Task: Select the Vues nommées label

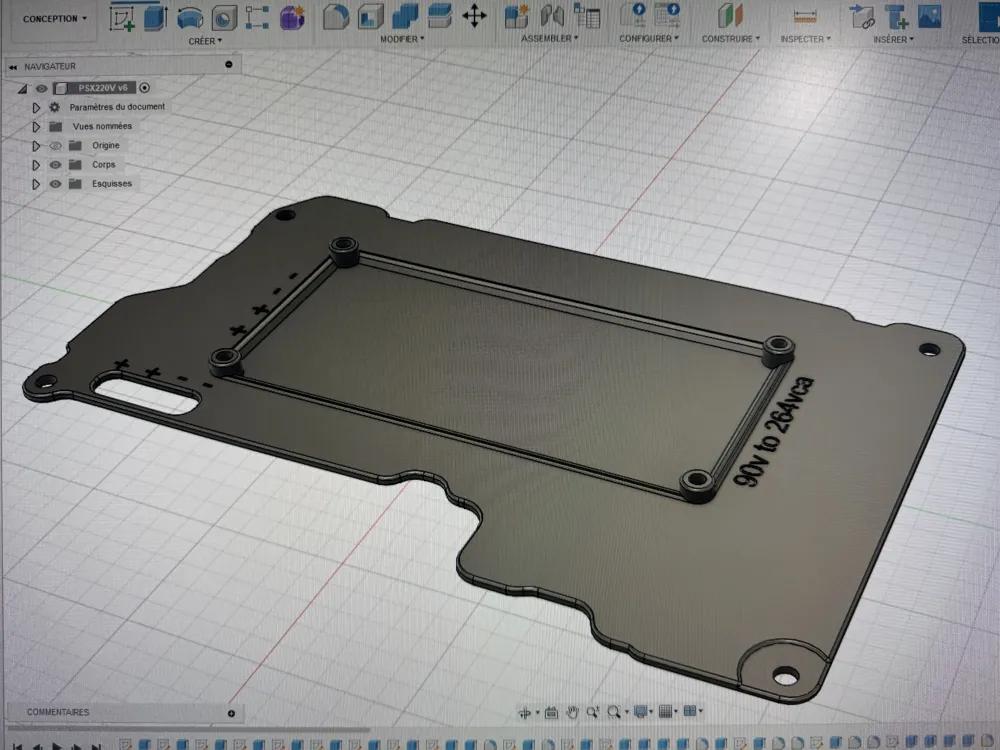Action: click(102, 126)
